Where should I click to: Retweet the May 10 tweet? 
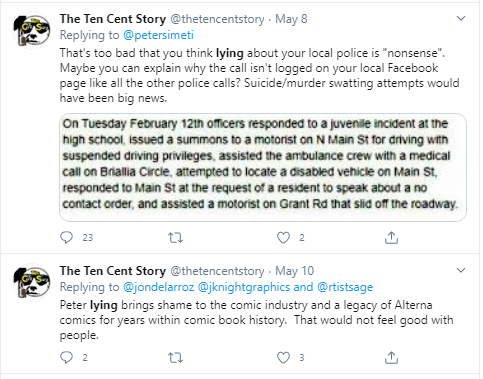tap(175, 358)
